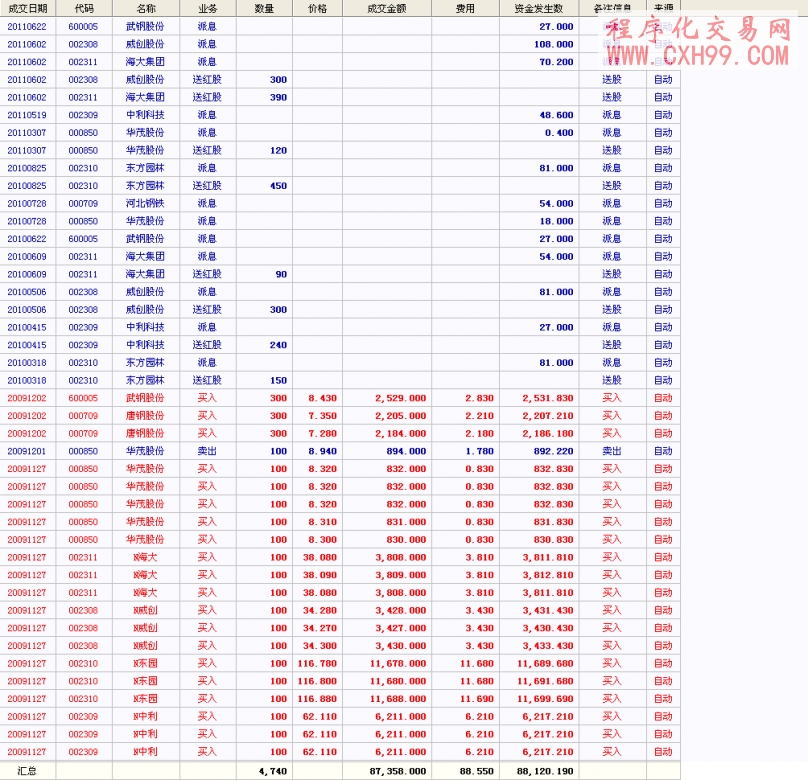Sort by the 资金发生数 column header
The height and width of the screenshot is (780, 808).
(538, 8)
